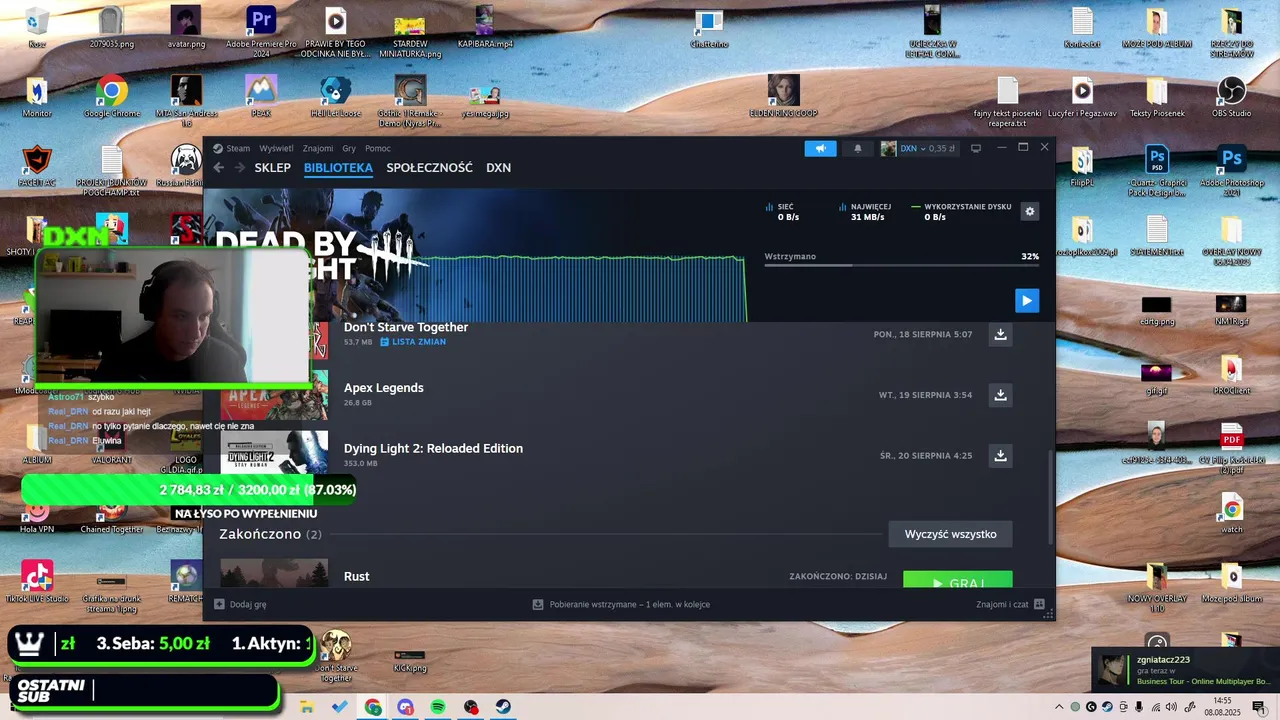The height and width of the screenshot is (720, 1280).
Task: Open the volume control in tray
Action: 1172,707
